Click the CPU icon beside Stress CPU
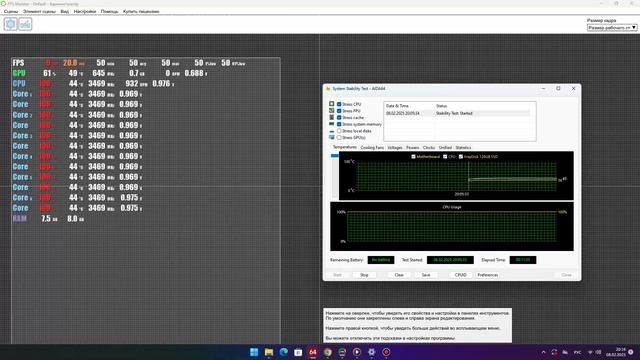 click(x=331, y=104)
